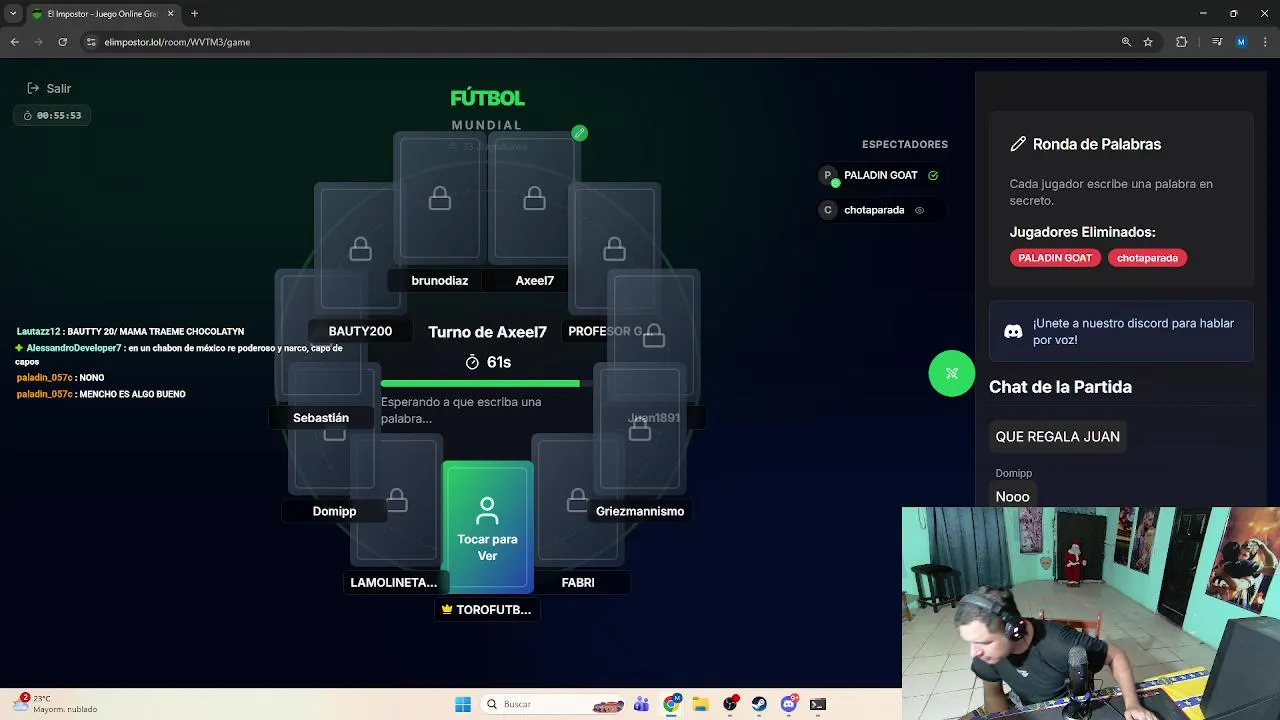The image size is (1280, 720).
Task: Click the Axeel7 player name label
Action: click(534, 280)
